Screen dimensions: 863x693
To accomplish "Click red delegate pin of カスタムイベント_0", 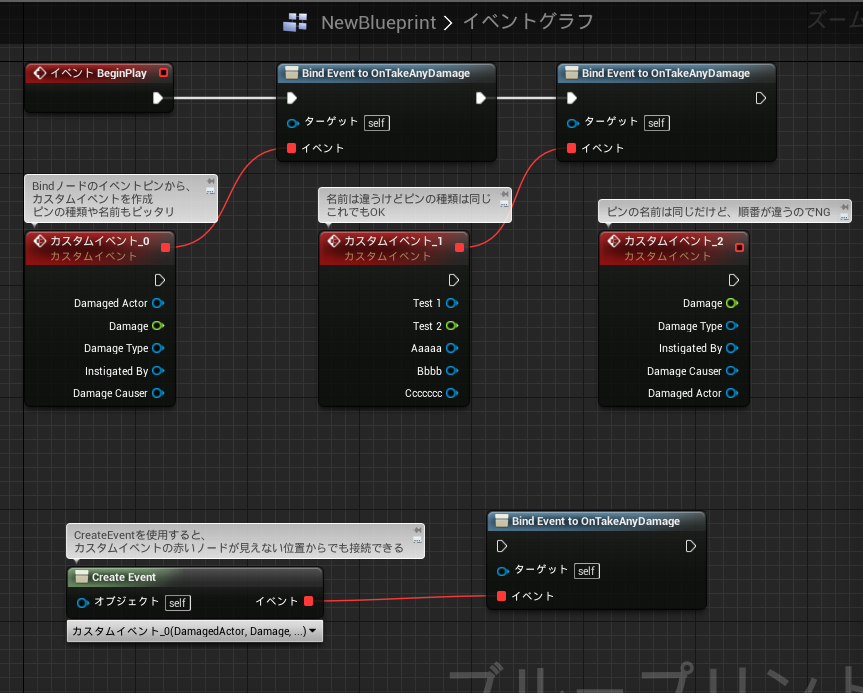I will (165, 247).
